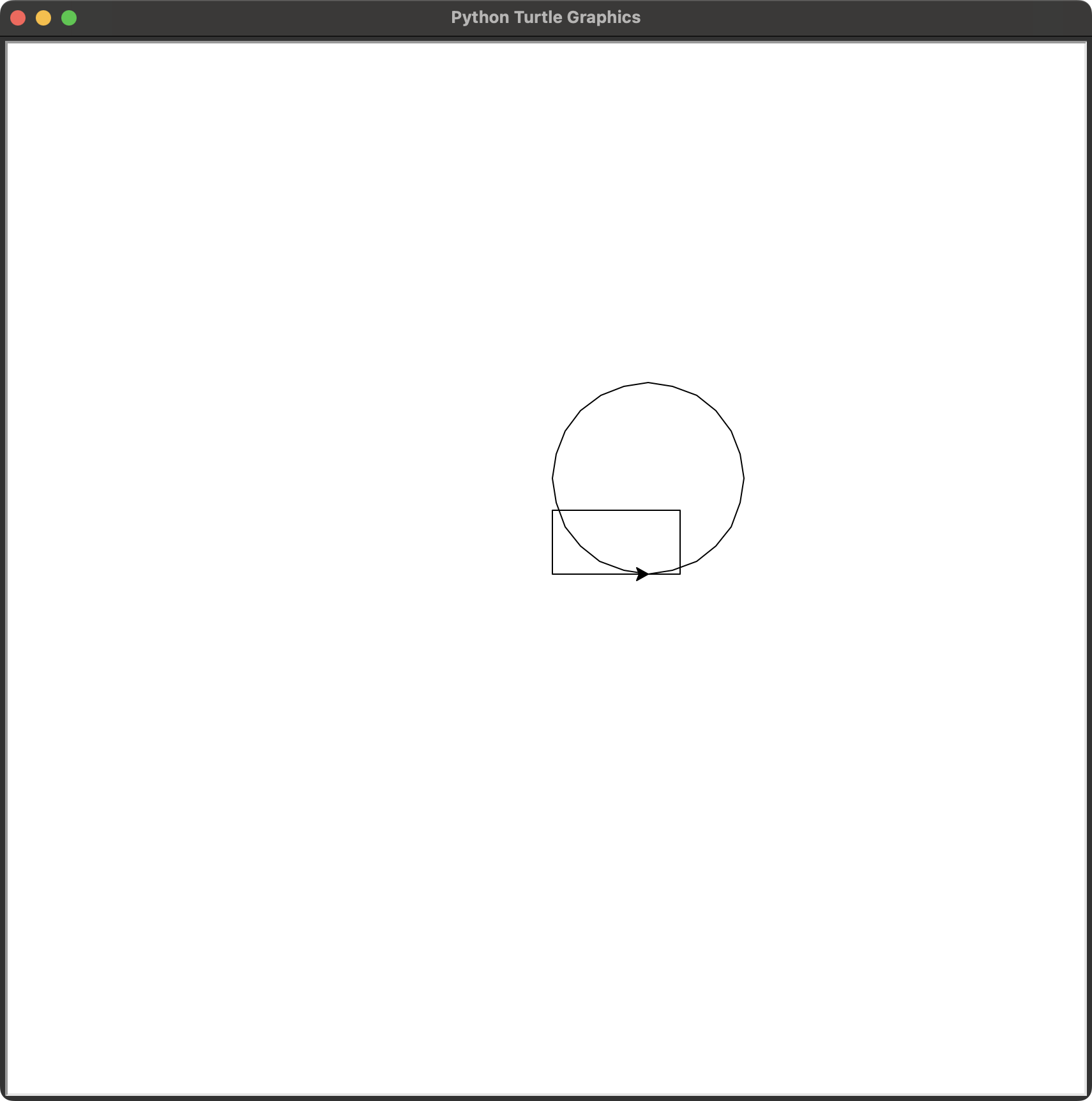Screen dimensions: 1092x1101
Task: Click where the circle crosses rectangle's right edge
Action: (x=680, y=568)
